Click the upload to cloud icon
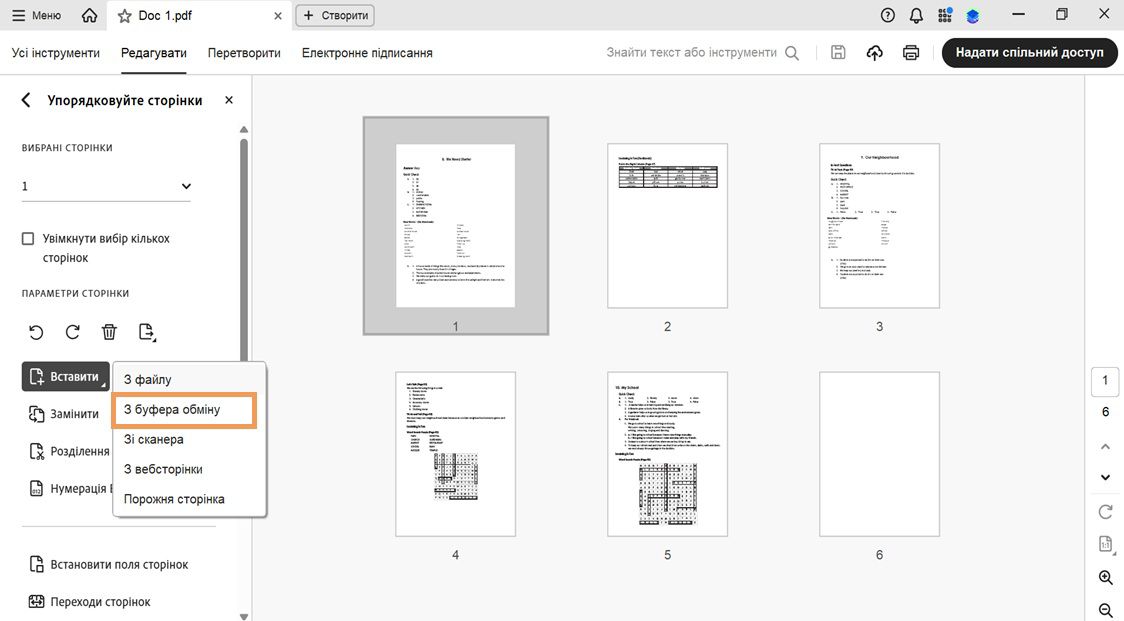Screen dimensions: 1124x621 (x=875, y=52)
